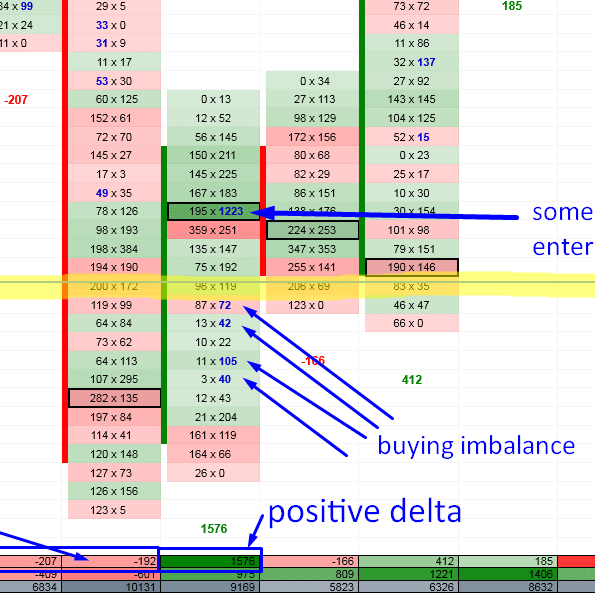The image size is (595, 595).
Task: Select the boxed 195 x 1223 cell
Action: (213, 211)
